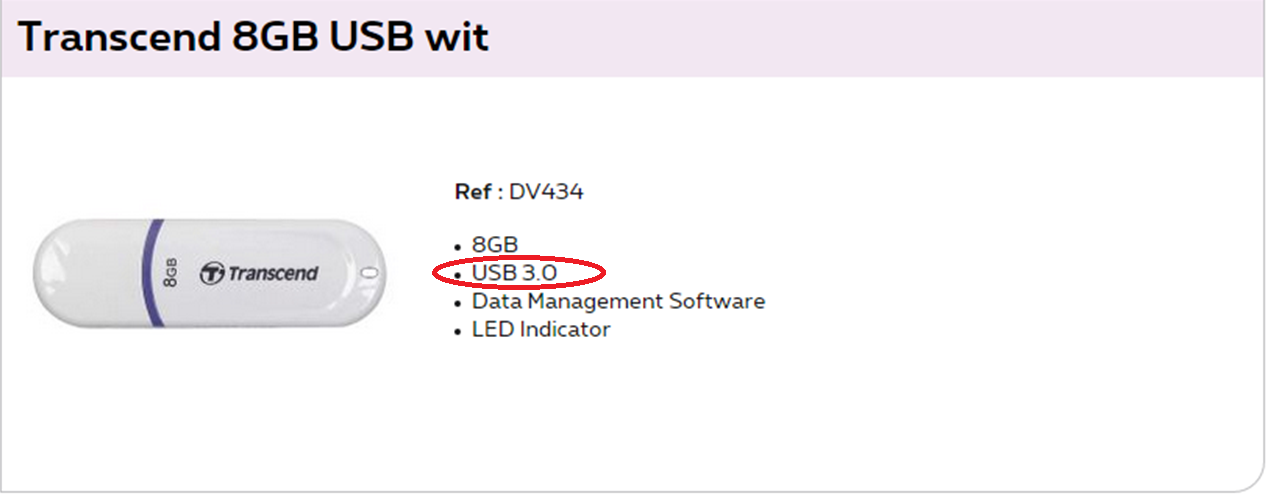Click the "Data Management Software" feature
This screenshot has height=498, width=1270.
click(x=618, y=301)
